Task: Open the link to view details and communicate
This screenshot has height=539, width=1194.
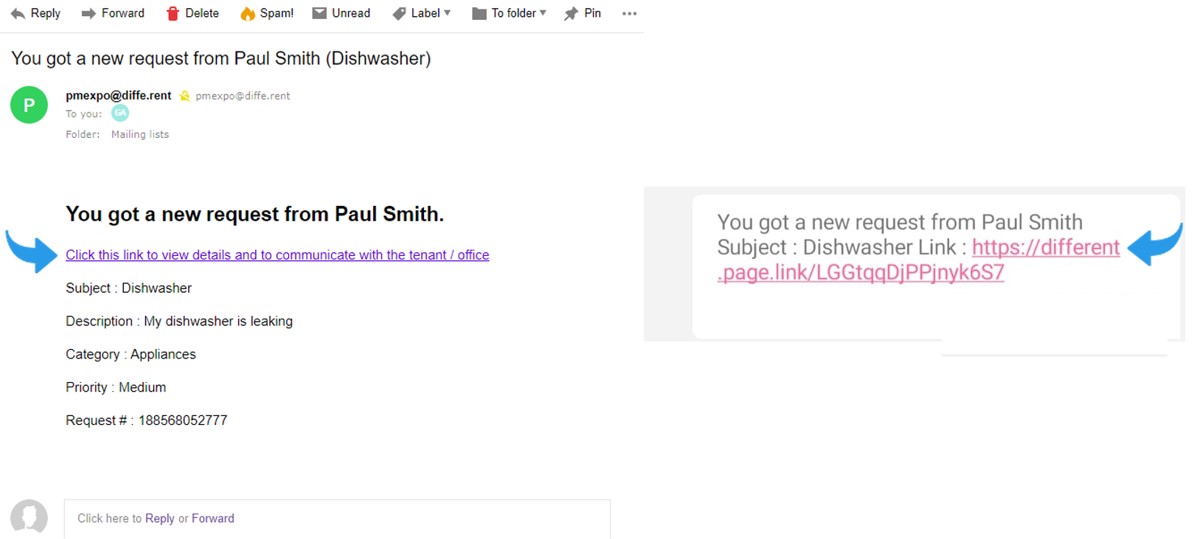Action: click(x=277, y=255)
